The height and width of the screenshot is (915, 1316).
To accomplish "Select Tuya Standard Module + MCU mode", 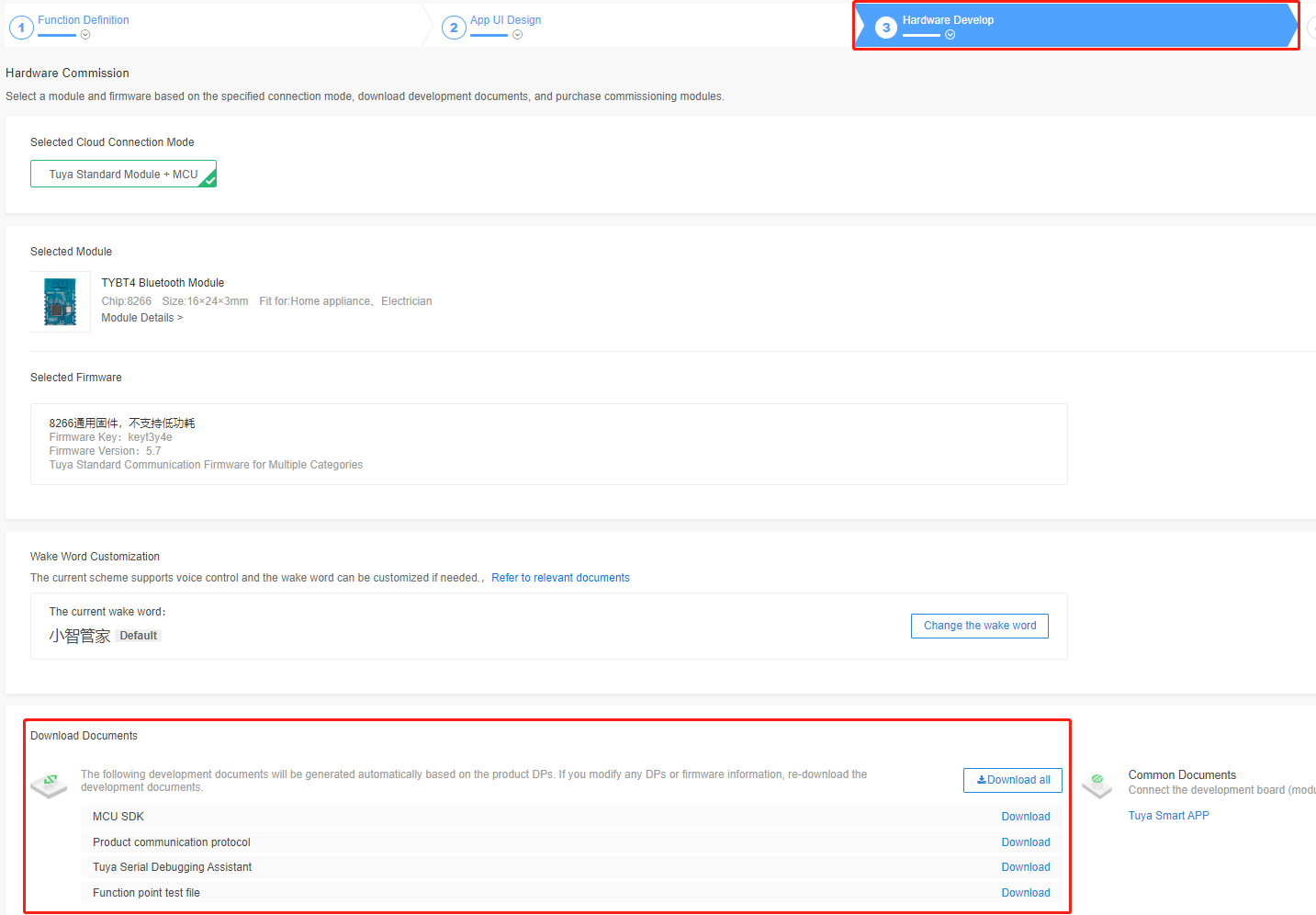I will (x=123, y=175).
